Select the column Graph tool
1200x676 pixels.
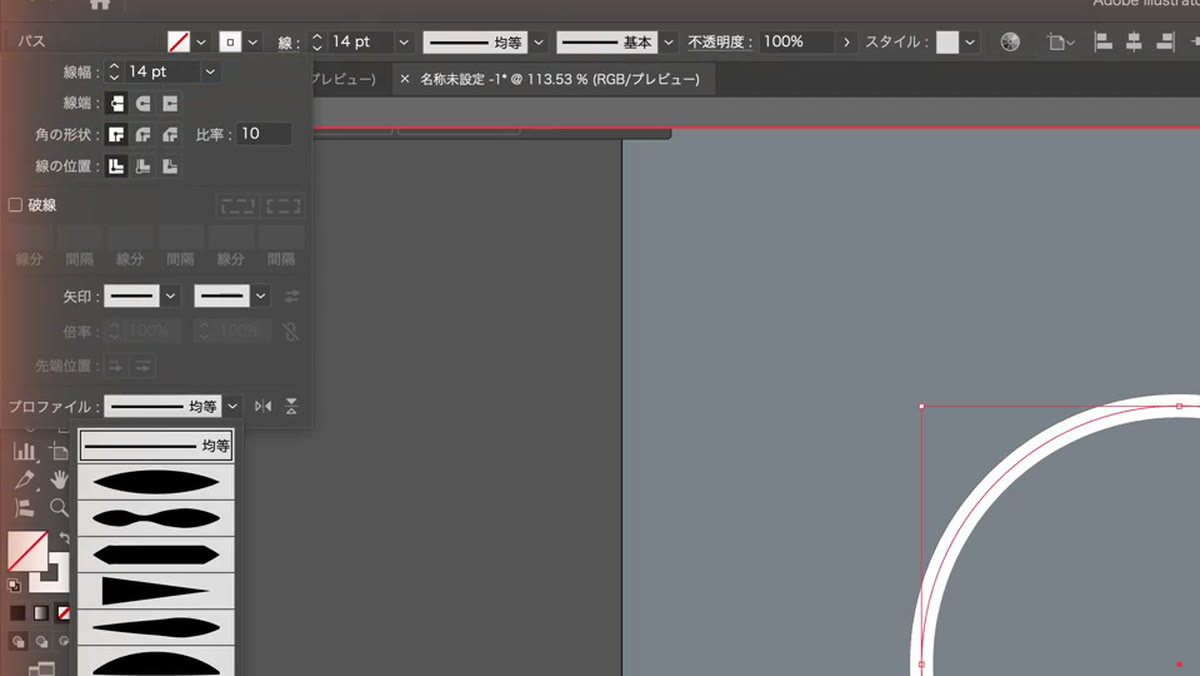(x=25, y=451)
